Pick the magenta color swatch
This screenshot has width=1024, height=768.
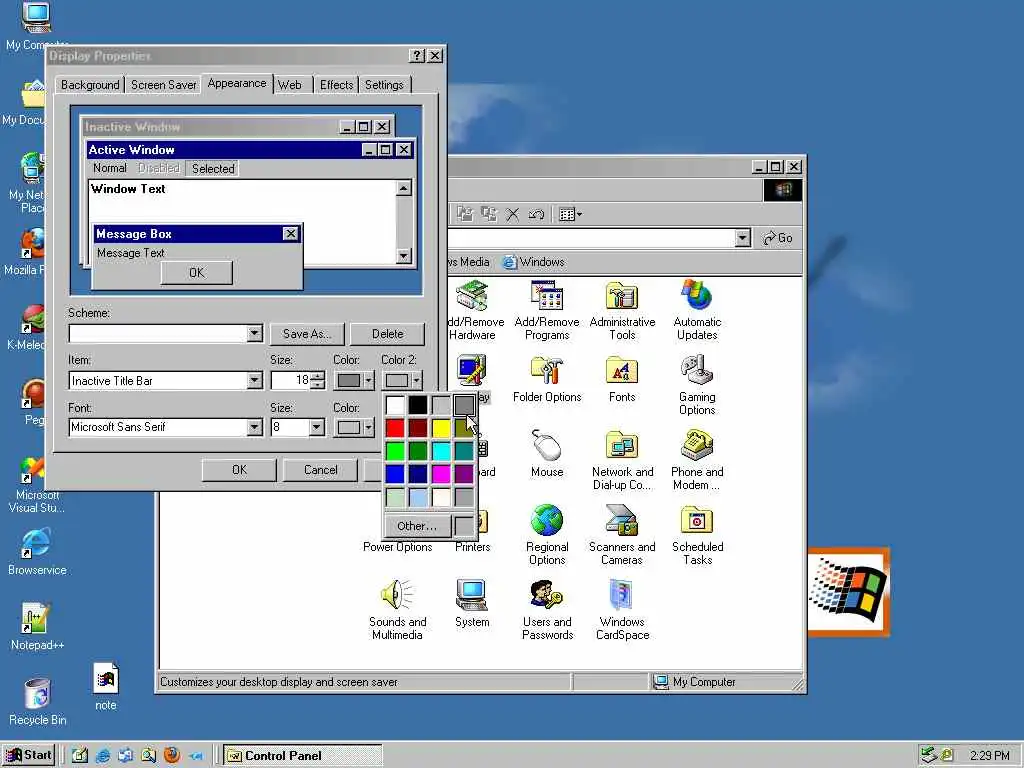coord(441,473)
